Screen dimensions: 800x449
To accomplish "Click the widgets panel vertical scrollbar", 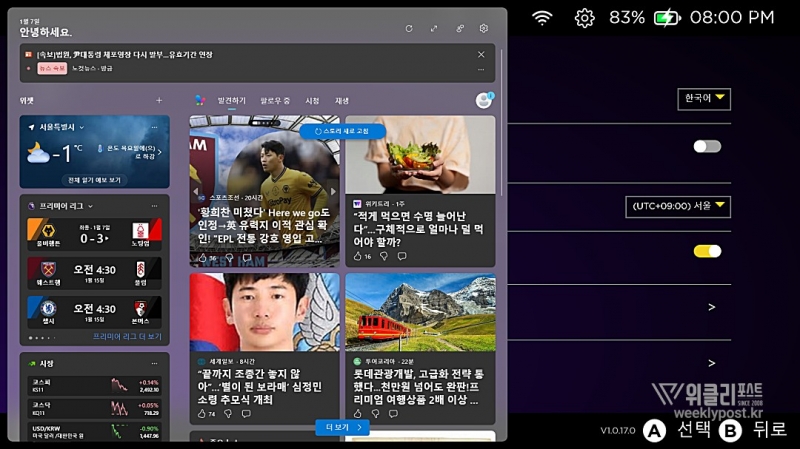I will (502, 122).
